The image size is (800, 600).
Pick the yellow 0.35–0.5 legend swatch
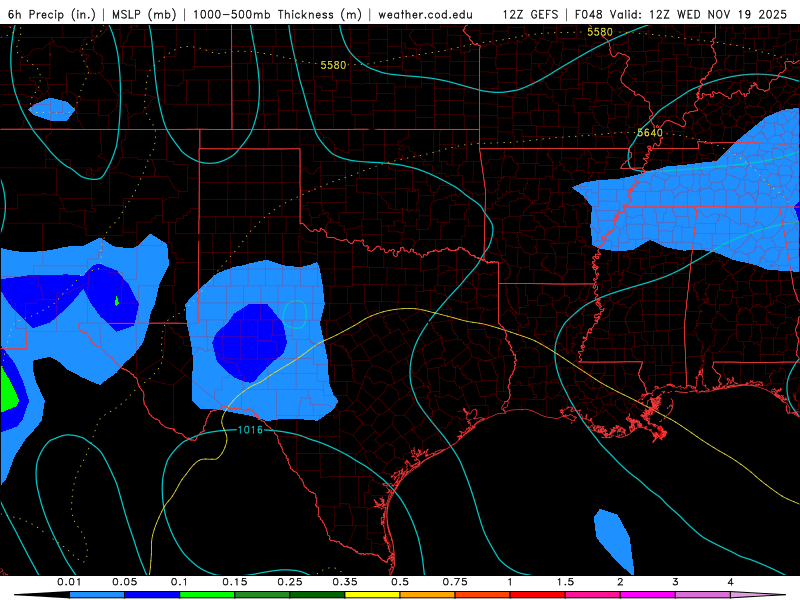[x=372, y=595]
